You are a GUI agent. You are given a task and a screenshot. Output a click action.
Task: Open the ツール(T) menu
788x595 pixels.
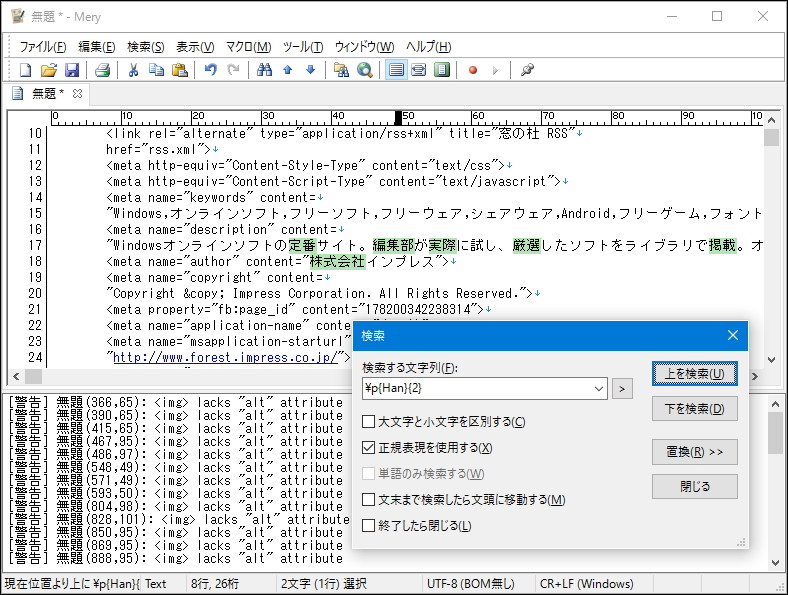[x=303, y=47]
